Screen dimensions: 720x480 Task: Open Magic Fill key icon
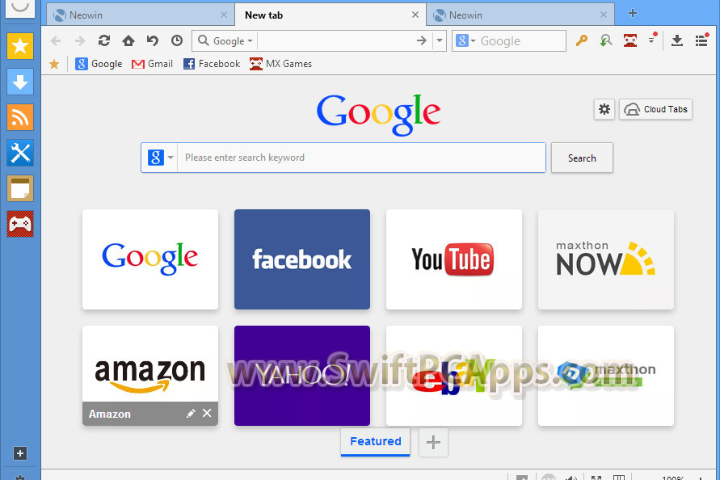coord(582,41)
